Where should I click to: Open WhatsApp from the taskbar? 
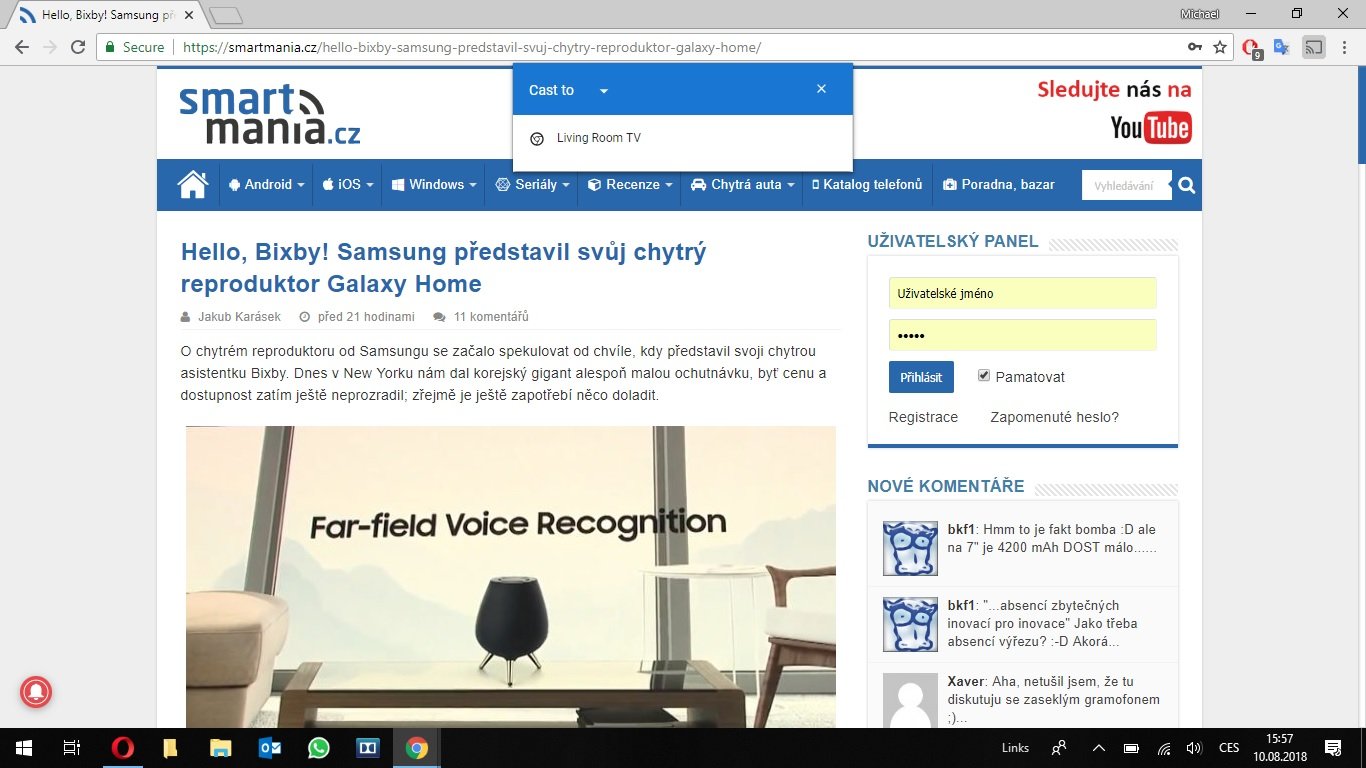point(319,748)
